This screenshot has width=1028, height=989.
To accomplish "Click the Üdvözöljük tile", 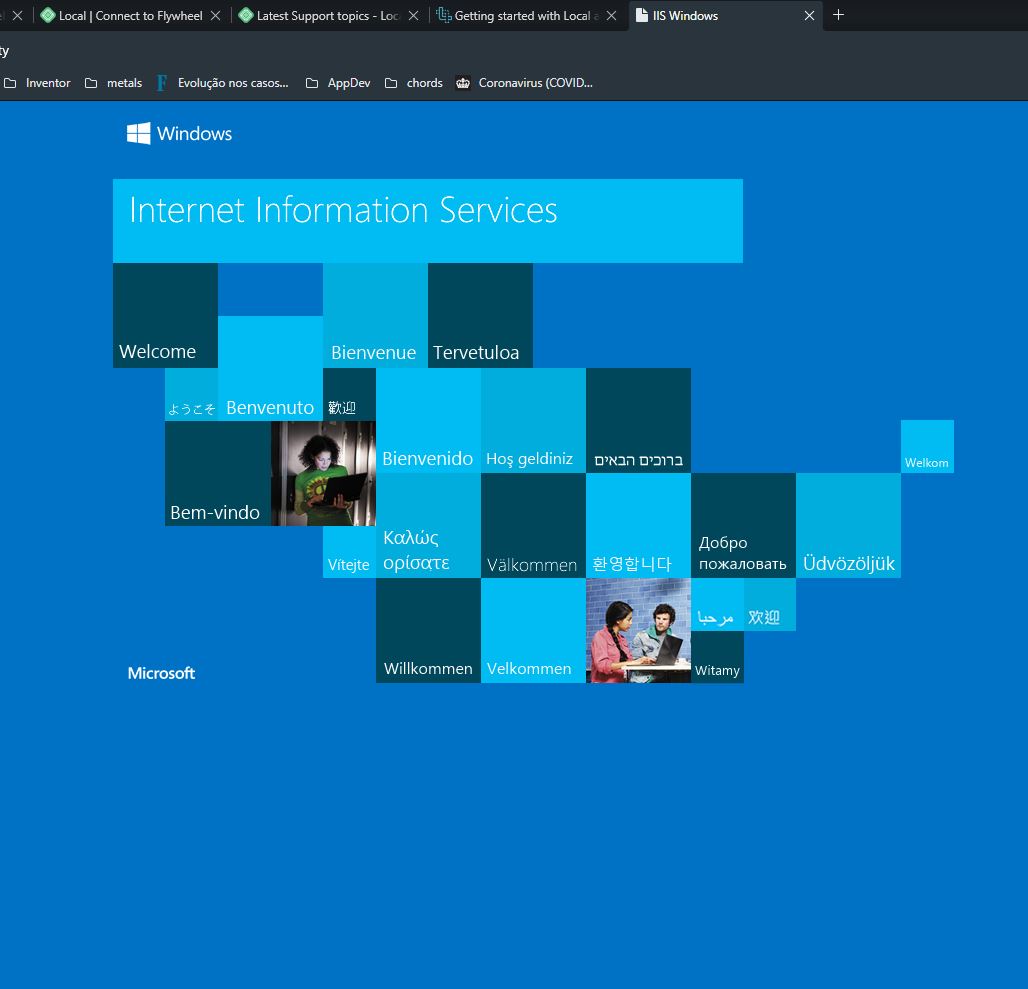I will pos(848,526).
